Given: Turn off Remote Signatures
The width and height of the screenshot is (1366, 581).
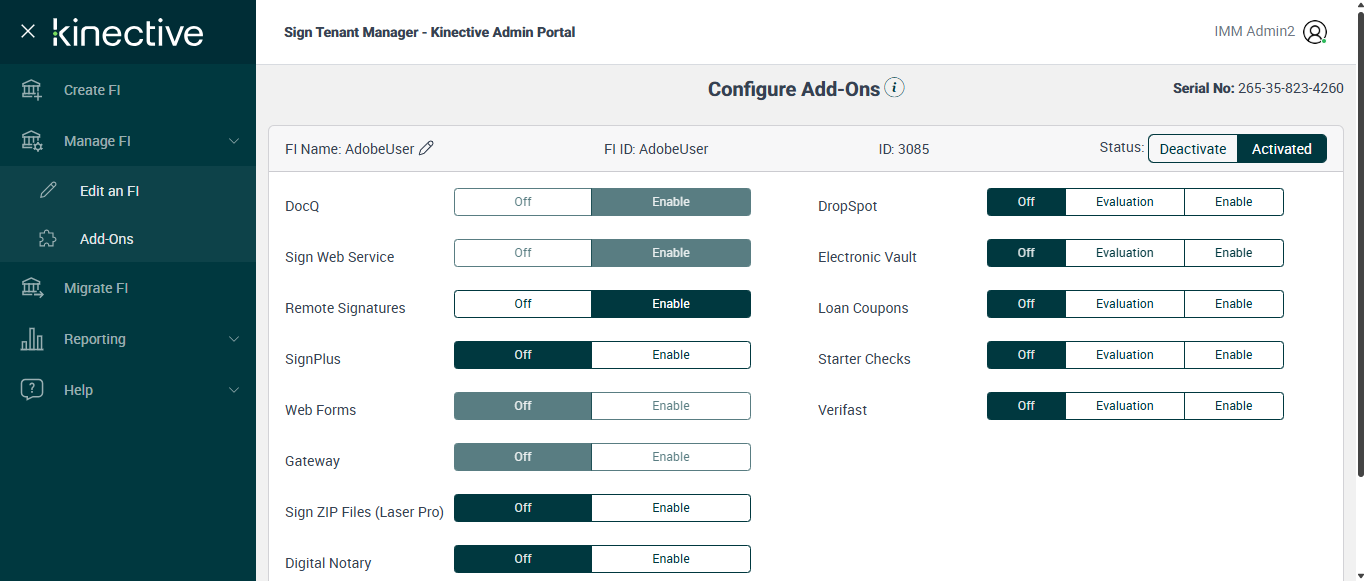Looking at the screenshot, I should (523, 304).
